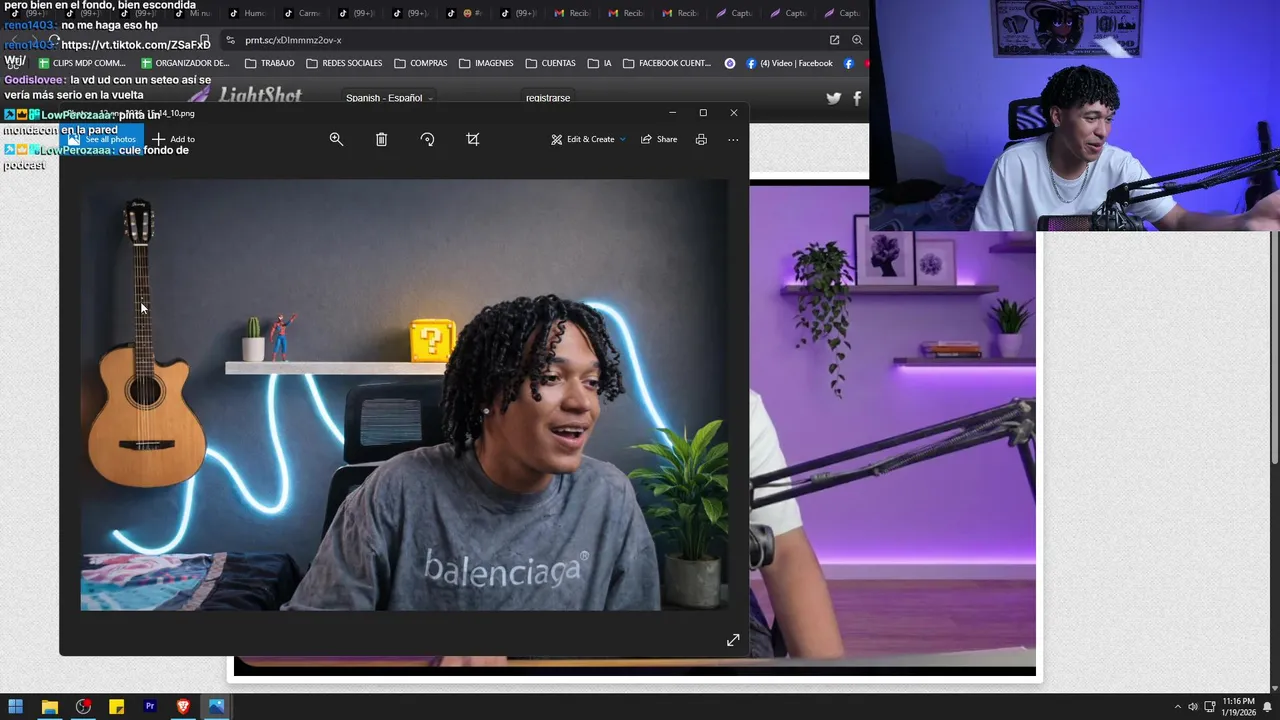
Task: Open the LightShot logo link
Action: click(x=245, y=96)
